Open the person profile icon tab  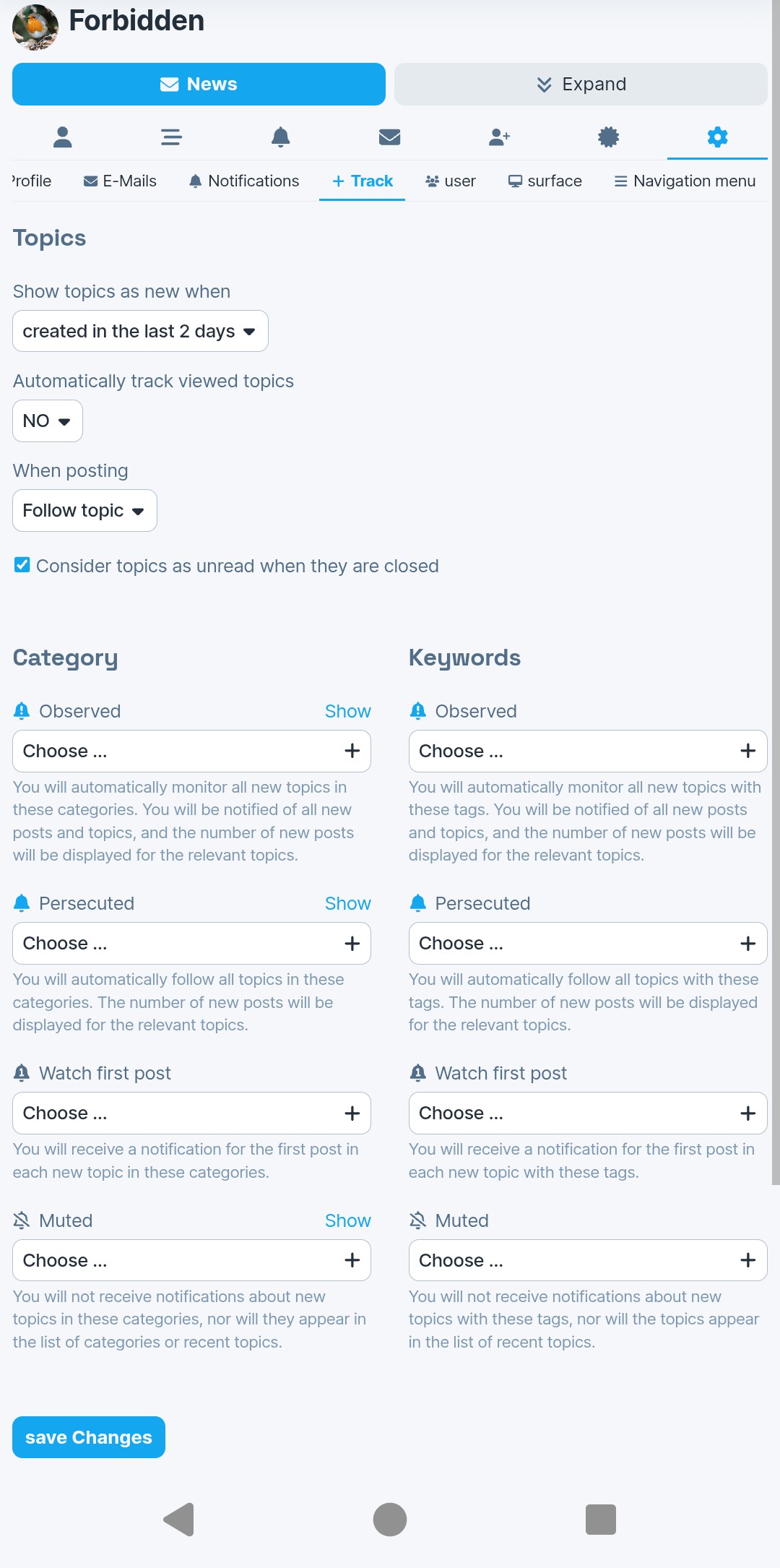click(x=63, y=137)
